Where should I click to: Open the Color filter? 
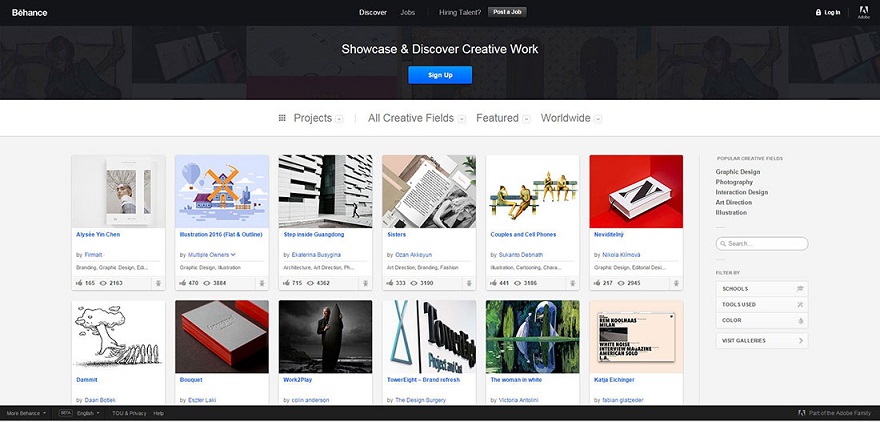click(762, 320)
